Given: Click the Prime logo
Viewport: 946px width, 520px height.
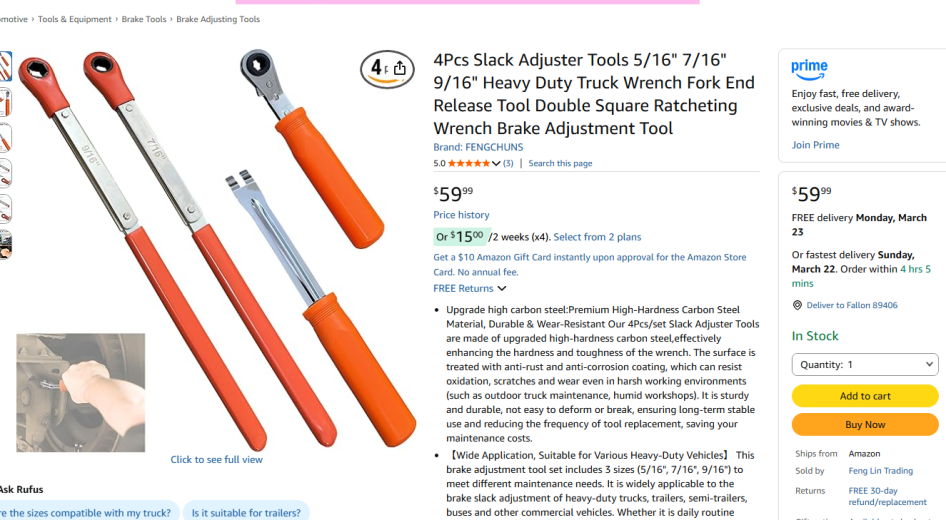Looking at the screenshot, I should tap(809, 69).
